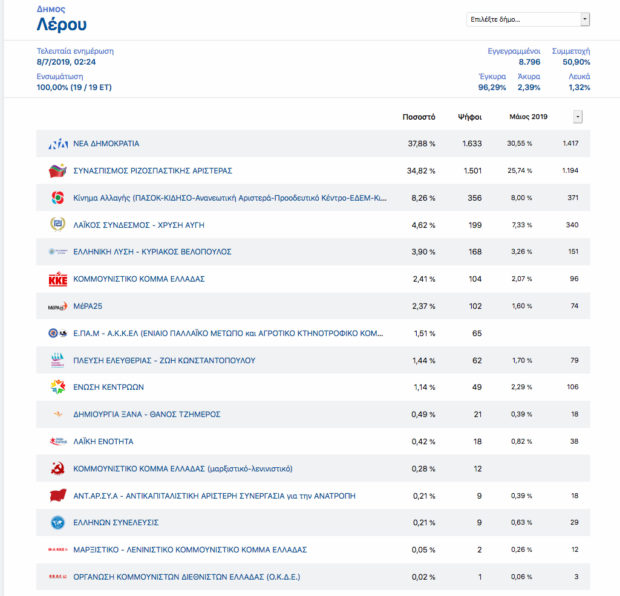Click the 34,82 % percentage cell
The width and height of the screenshot is (620, 596).
tap(421, 171)
